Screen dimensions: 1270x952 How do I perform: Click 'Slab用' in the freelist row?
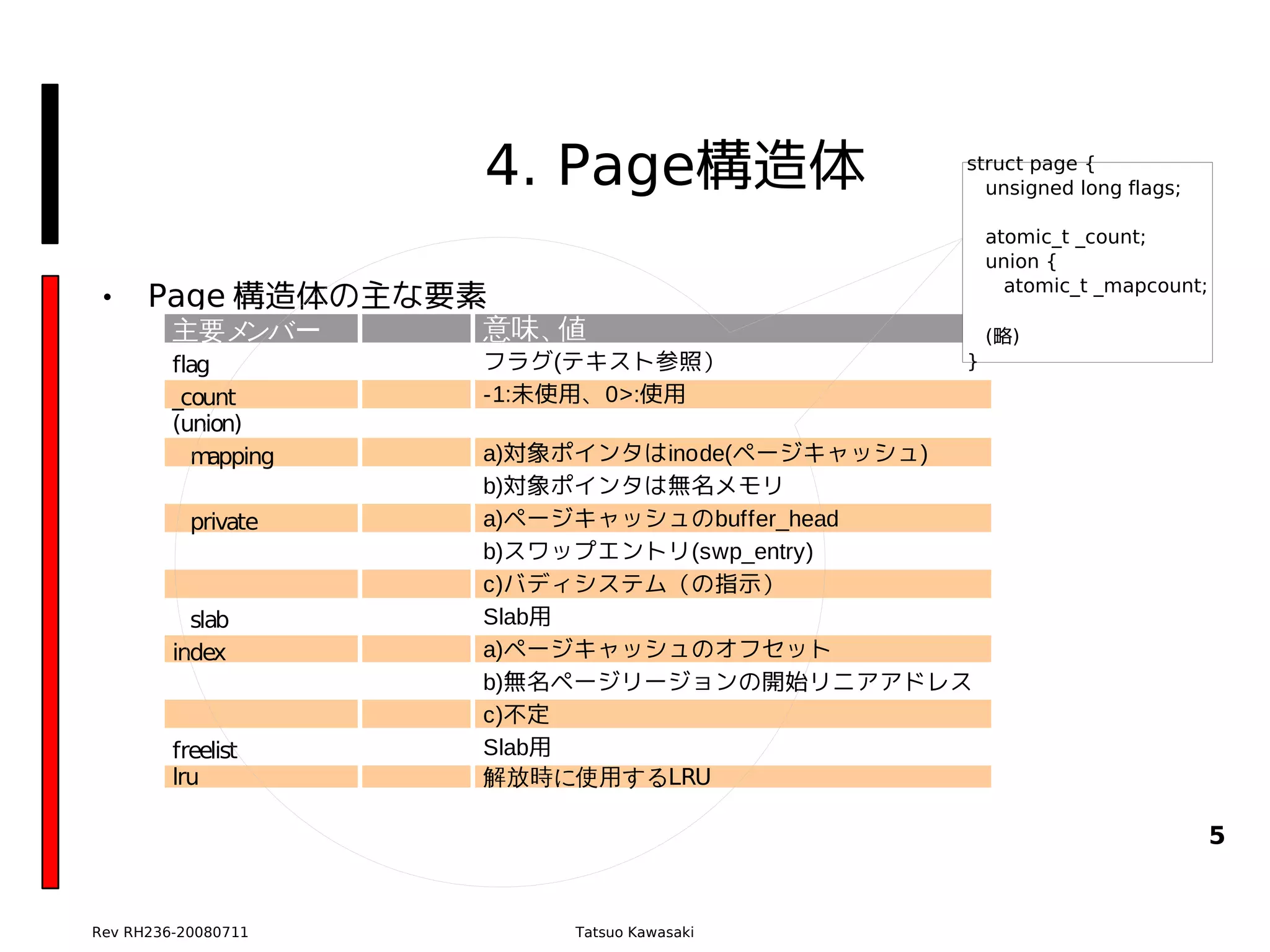pyautogui.click(x=517, y=747)
